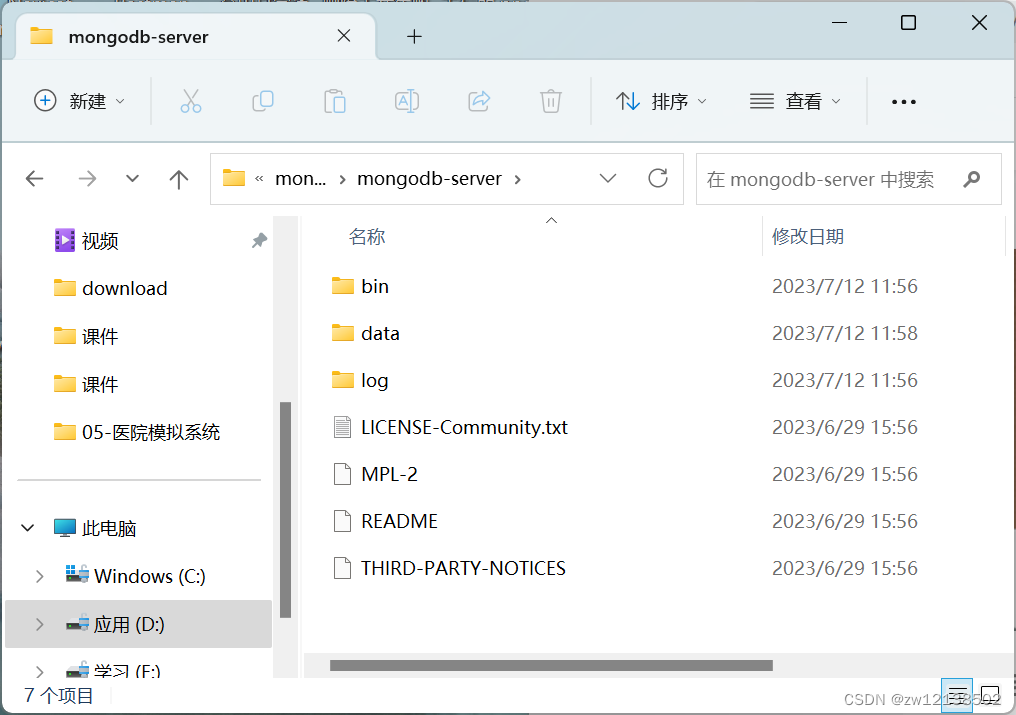This screenshot has height=715, width=1016.
Task: Expand the Windows (C:) drive in the sidebar
Action: coord(39,576)
